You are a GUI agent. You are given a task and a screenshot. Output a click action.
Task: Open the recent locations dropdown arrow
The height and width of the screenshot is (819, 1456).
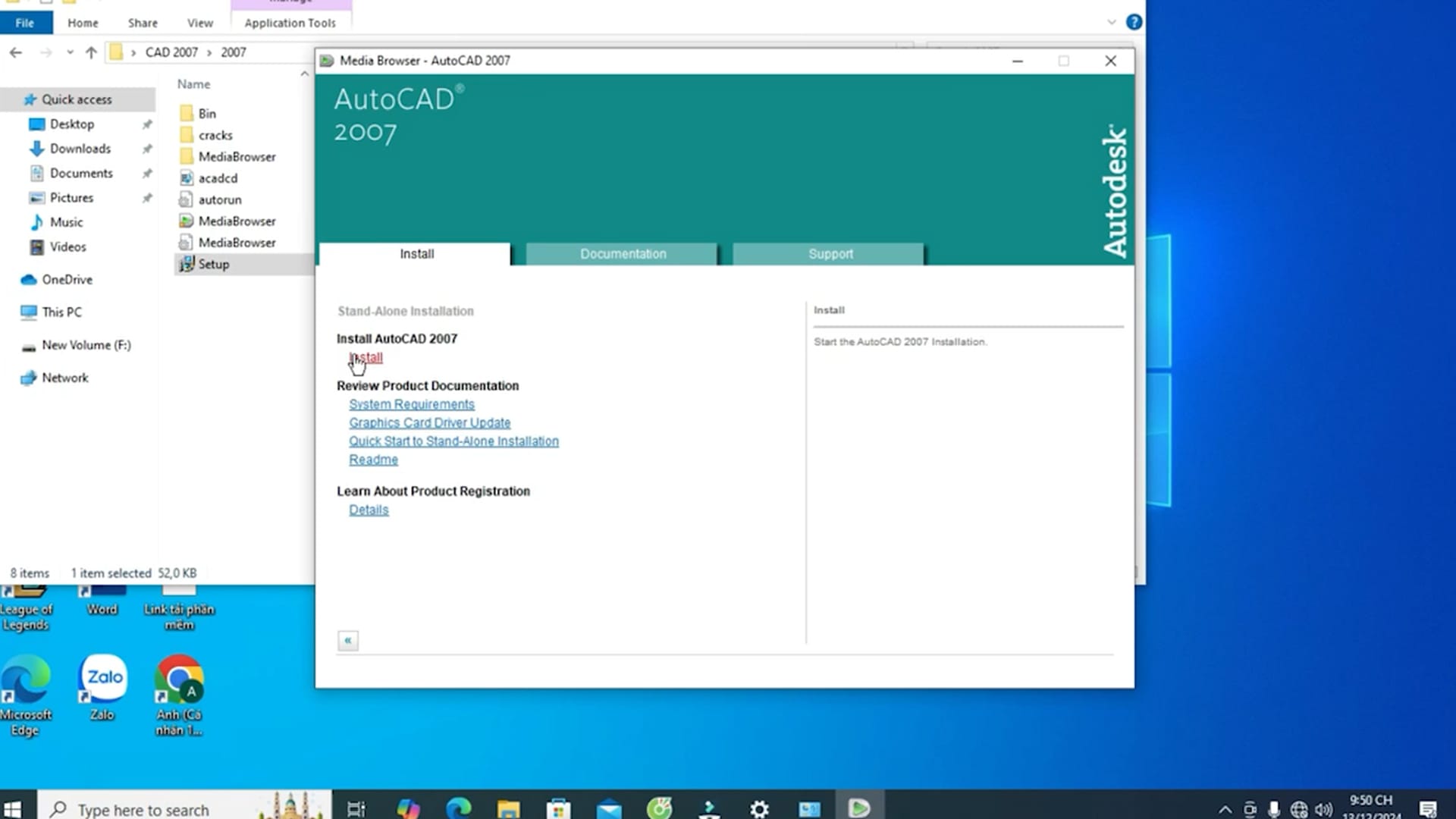pyautogui.click(x=70, y=52)
